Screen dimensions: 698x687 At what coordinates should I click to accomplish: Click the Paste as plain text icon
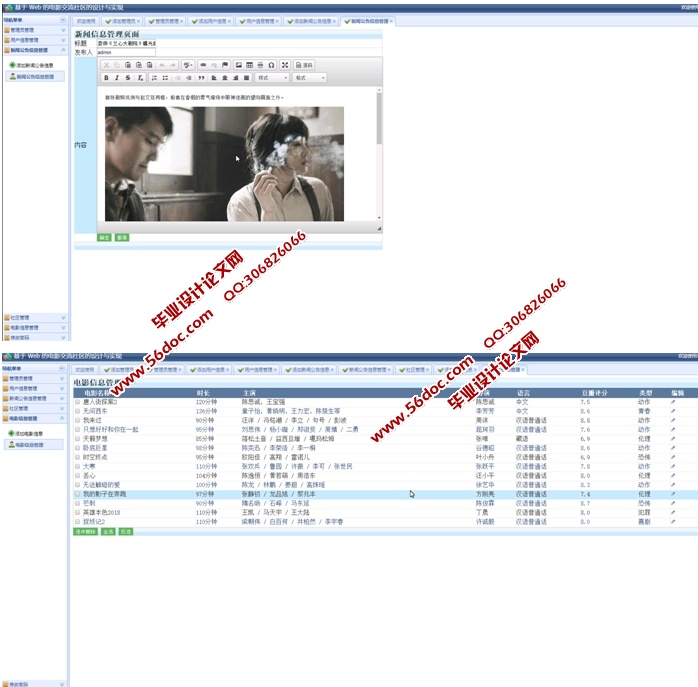click(139, 65)
